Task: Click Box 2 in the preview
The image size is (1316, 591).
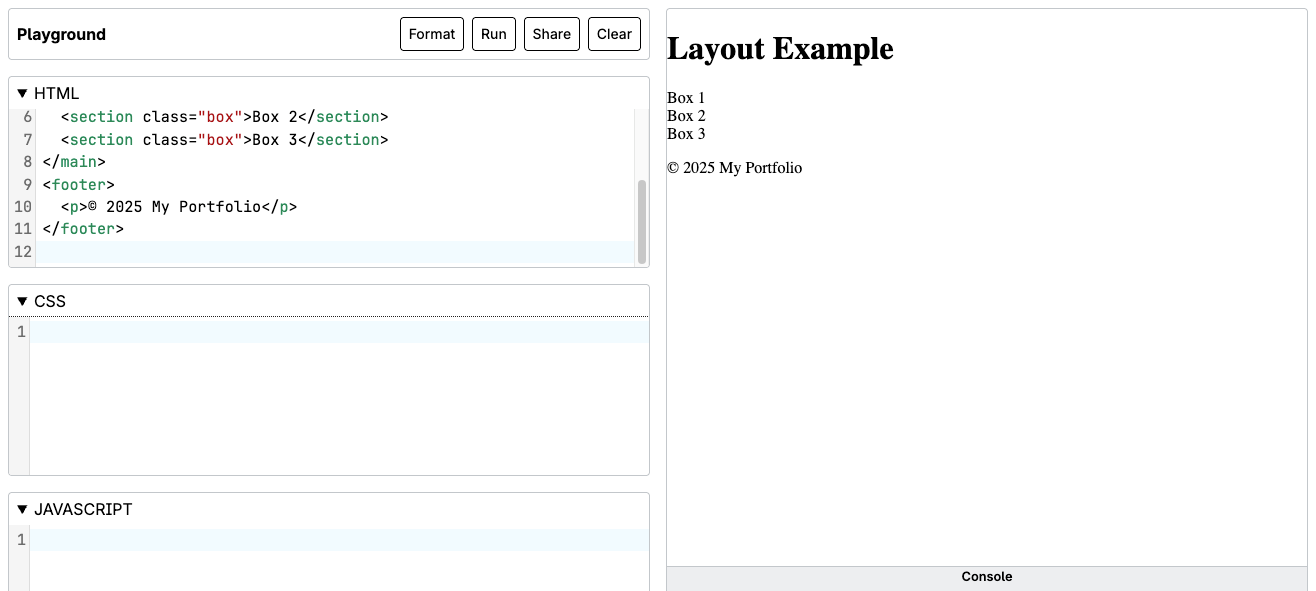Action: (686, 116)
